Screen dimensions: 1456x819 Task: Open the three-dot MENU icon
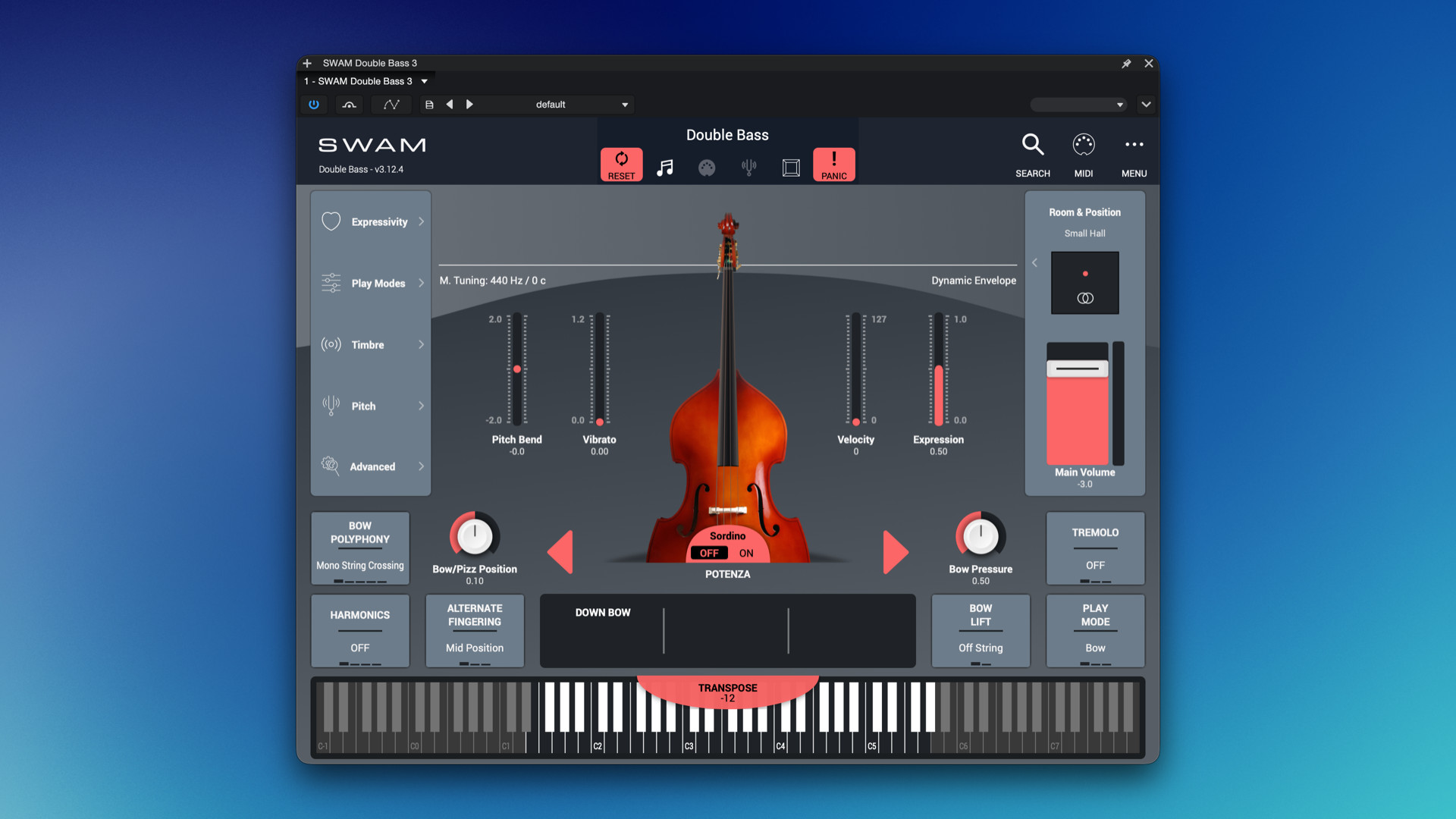pyautogui.click(x=1134, y=144)
